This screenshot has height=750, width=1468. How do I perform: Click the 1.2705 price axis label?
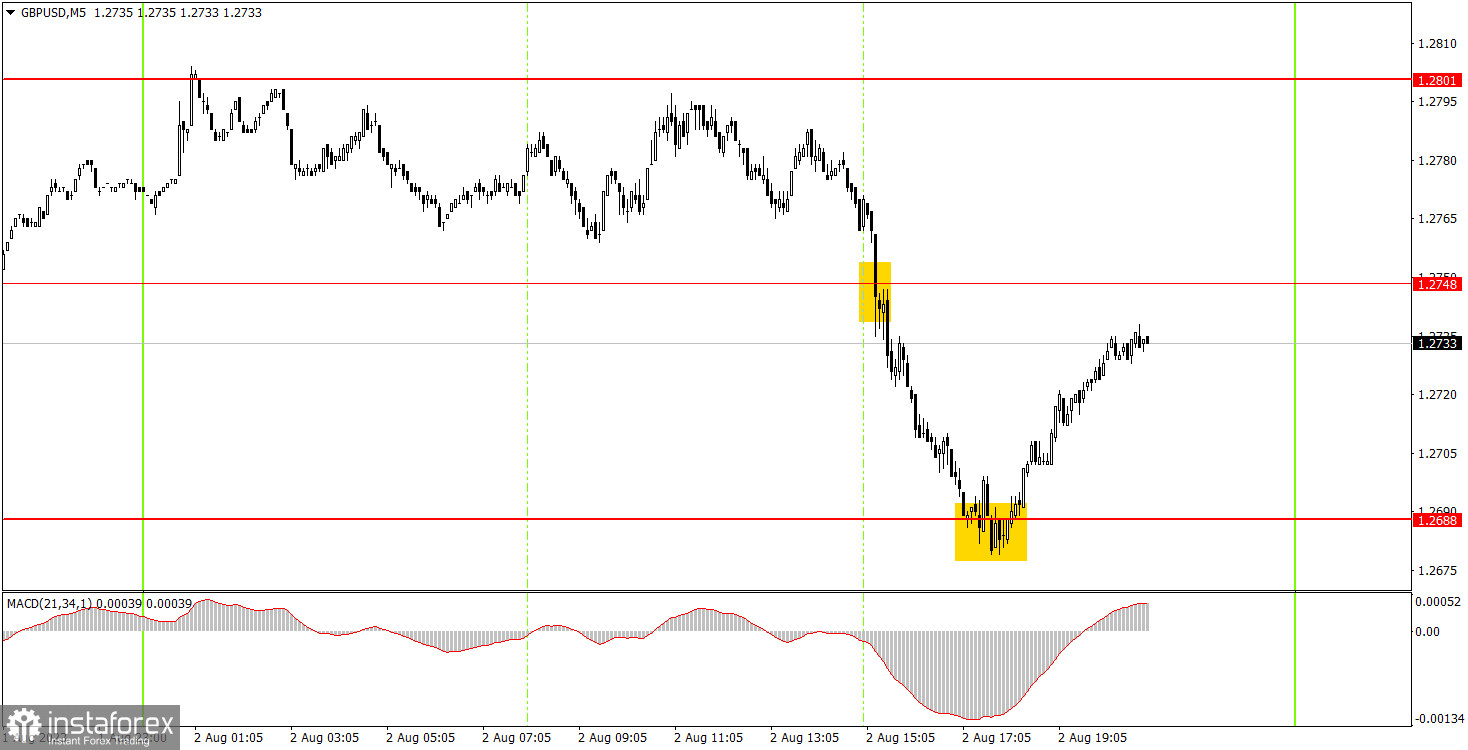1437,454
